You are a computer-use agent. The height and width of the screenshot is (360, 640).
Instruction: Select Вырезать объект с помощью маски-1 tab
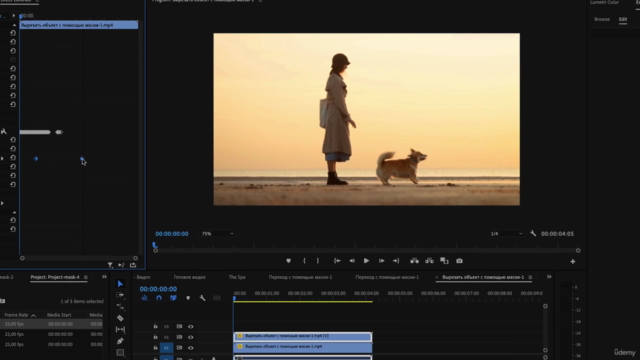coord(483,277)
